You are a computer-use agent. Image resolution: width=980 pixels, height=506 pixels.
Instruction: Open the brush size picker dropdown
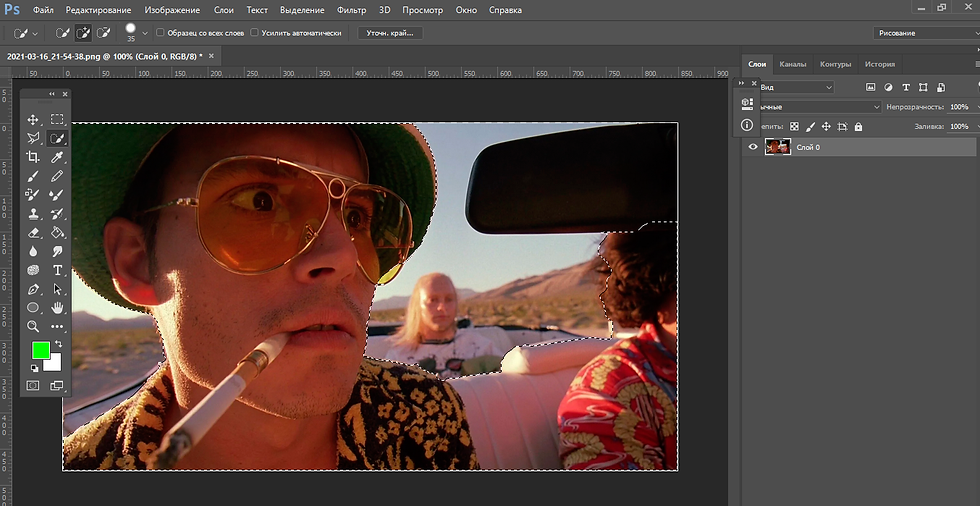click(145, 33)
